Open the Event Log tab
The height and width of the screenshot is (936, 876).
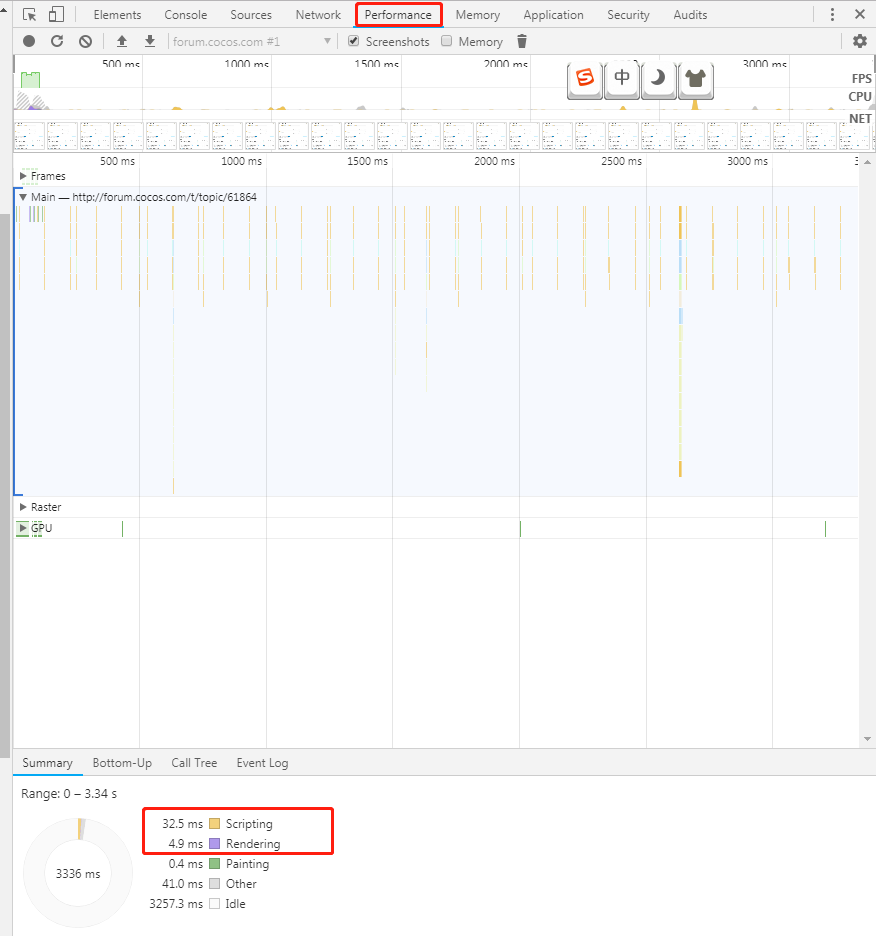pos(262,763)
